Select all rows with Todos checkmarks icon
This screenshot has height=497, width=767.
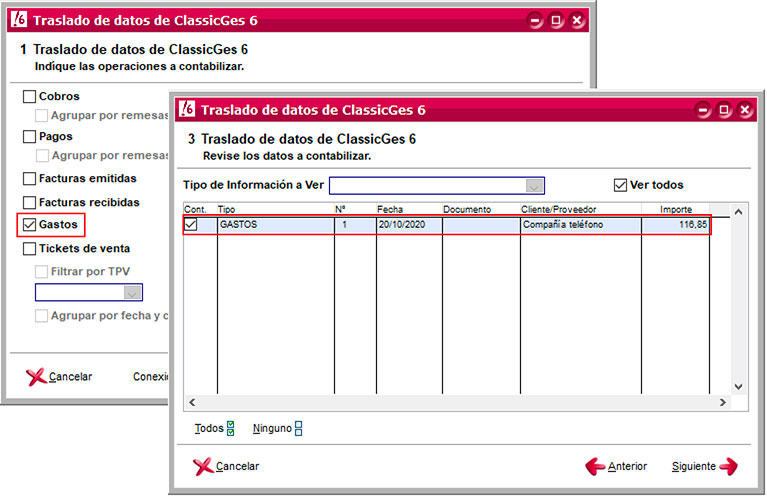click(x=230, y=429)
